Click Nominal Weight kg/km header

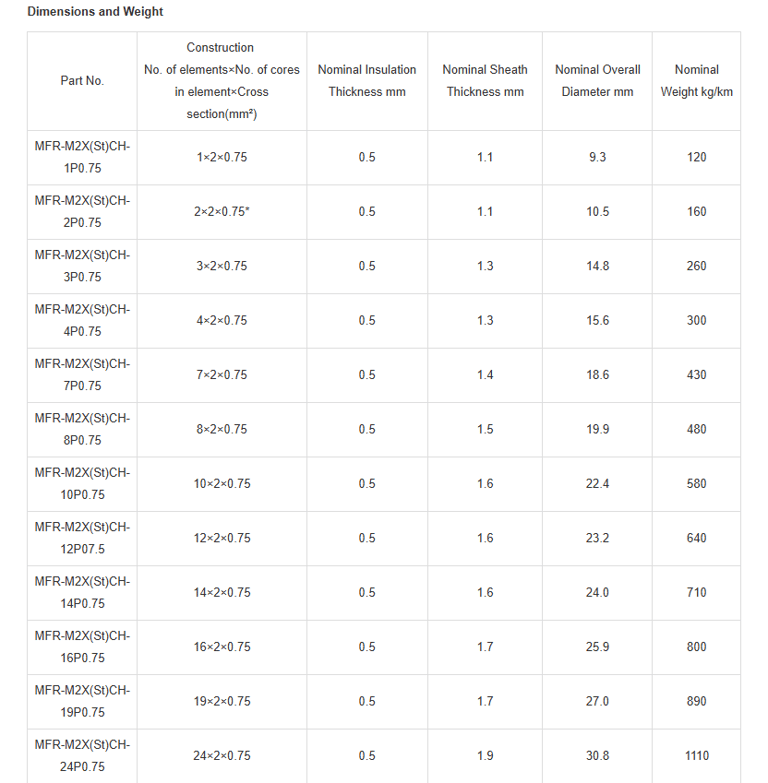697,81
